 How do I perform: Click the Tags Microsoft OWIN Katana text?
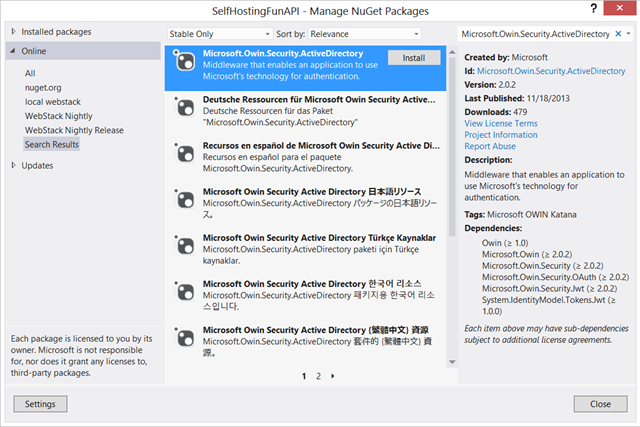coord(520,215)
